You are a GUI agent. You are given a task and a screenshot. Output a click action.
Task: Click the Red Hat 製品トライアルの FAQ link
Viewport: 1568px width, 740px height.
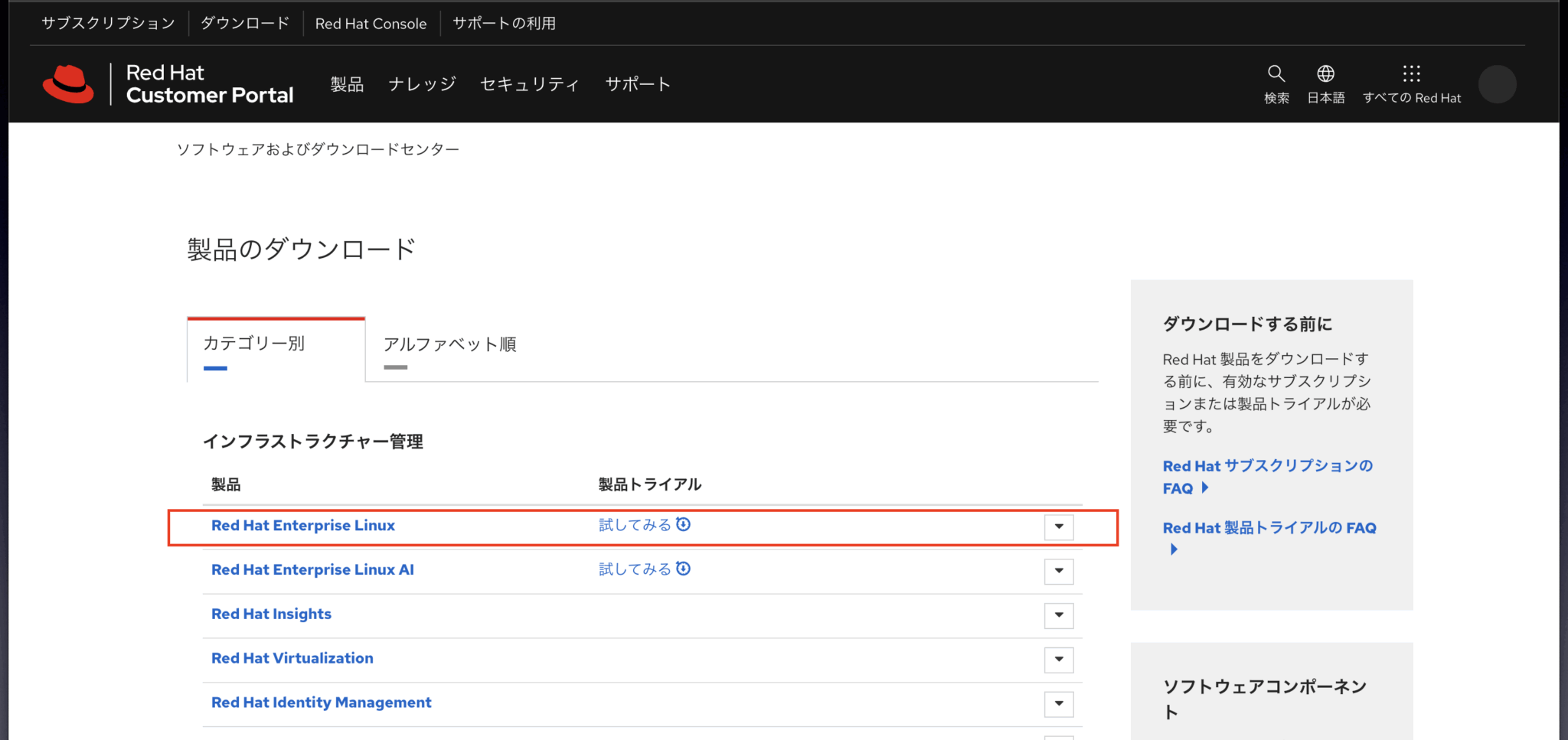click(x=1269, y=528)
